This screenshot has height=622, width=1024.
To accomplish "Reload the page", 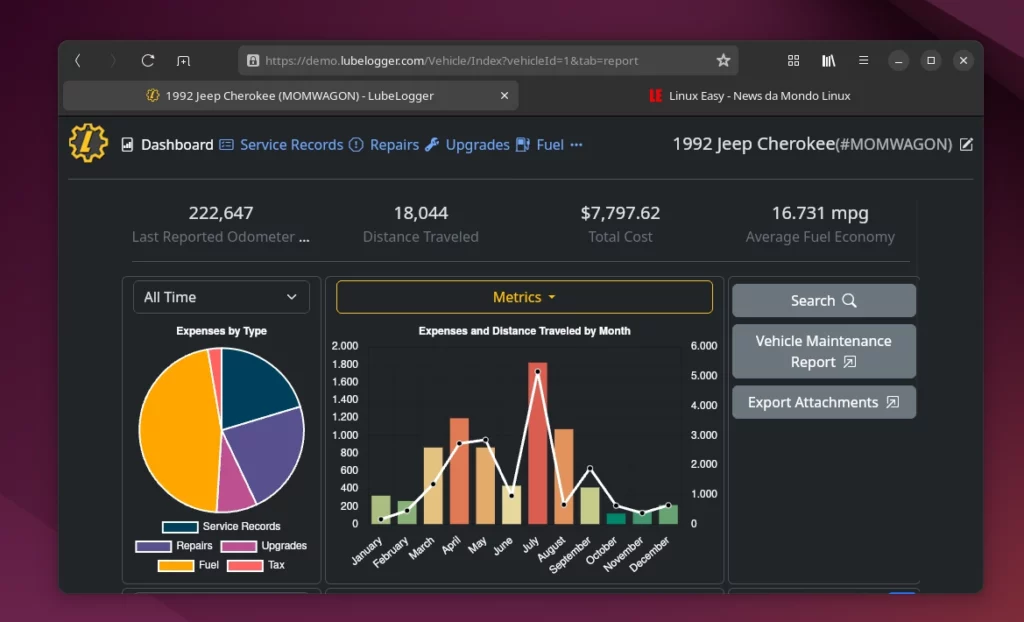I will coord(148,60).
